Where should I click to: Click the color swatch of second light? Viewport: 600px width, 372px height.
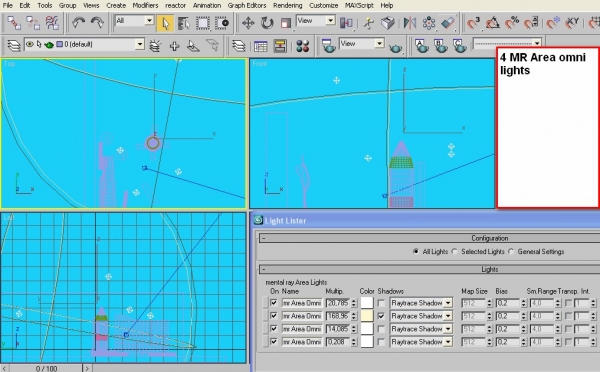pyautogui.click(x=367, y=316)
